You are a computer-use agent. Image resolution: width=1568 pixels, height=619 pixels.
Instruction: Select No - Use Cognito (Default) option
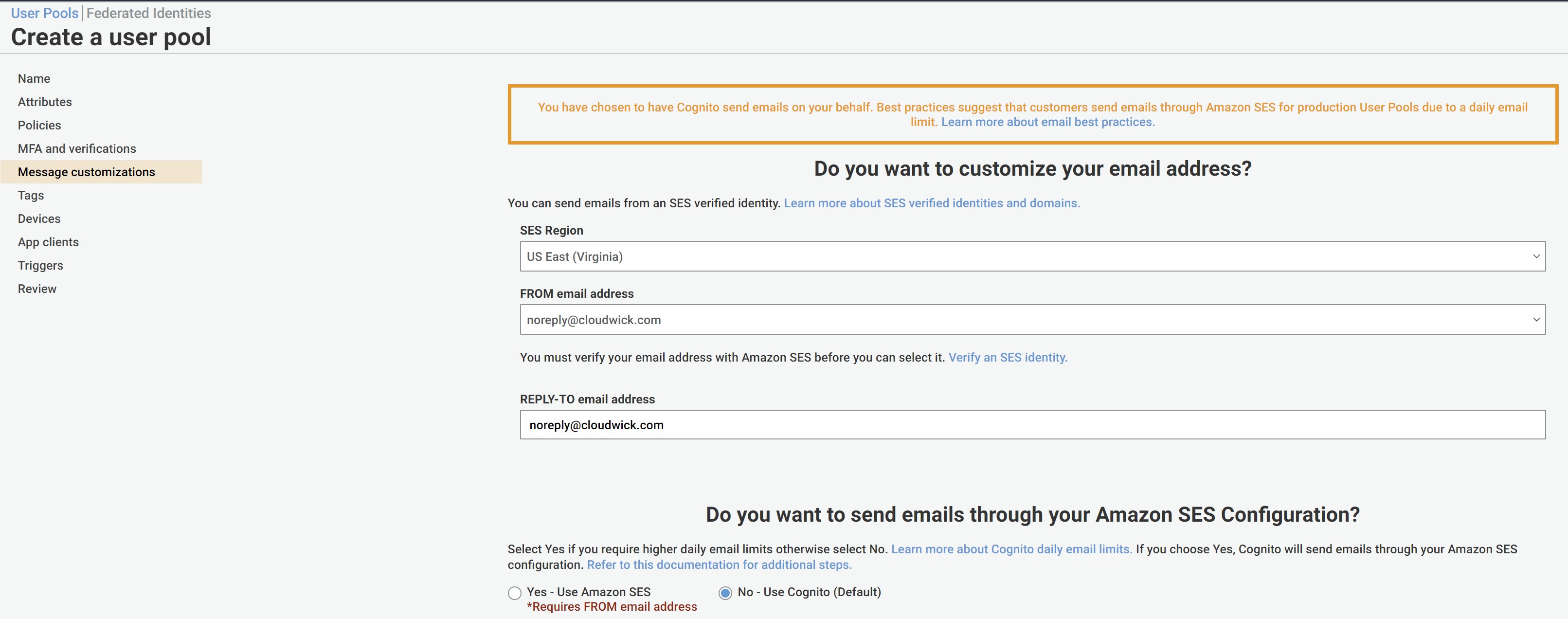click(x=725, y=592)
